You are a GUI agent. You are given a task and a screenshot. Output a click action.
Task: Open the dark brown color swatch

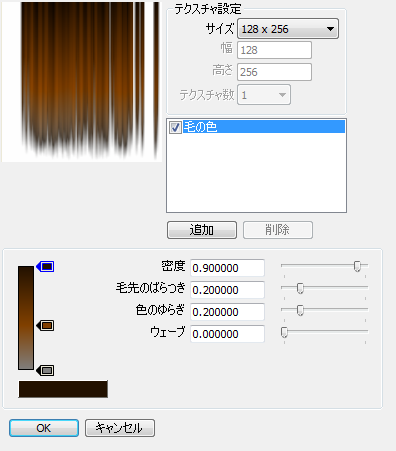click(63, 389)
